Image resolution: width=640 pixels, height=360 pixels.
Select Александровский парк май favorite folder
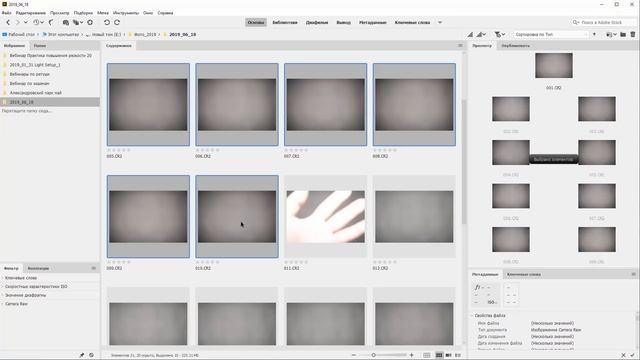[x=36, y=93]
